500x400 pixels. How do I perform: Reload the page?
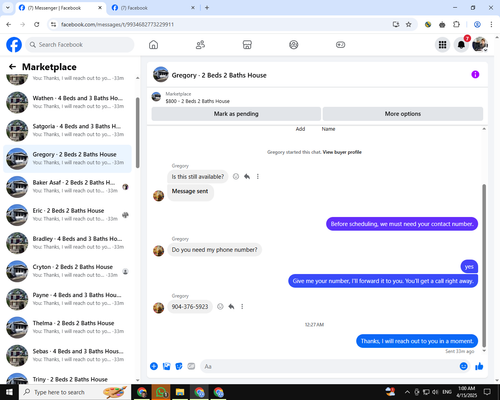tap(37, 24)
